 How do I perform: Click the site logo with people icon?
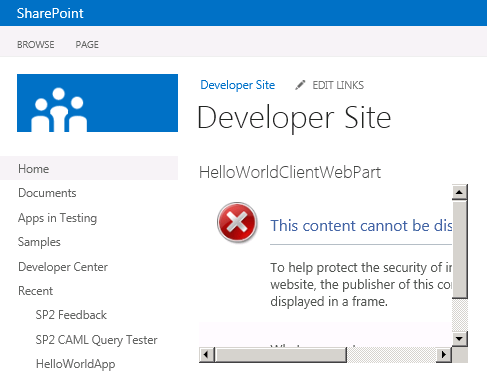coord(97,103)
